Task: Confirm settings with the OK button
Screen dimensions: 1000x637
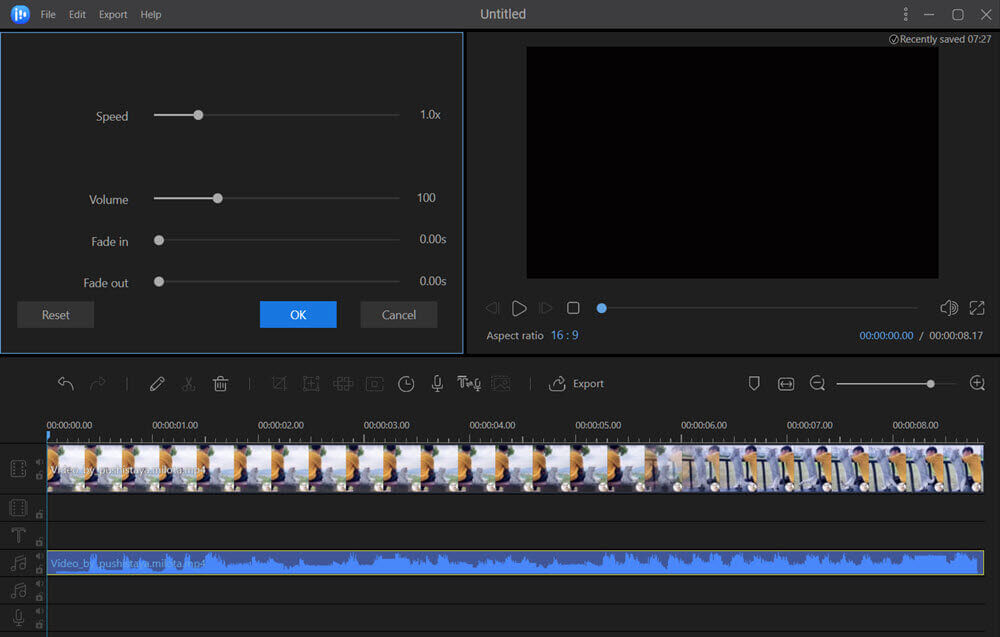Action: 298,314
